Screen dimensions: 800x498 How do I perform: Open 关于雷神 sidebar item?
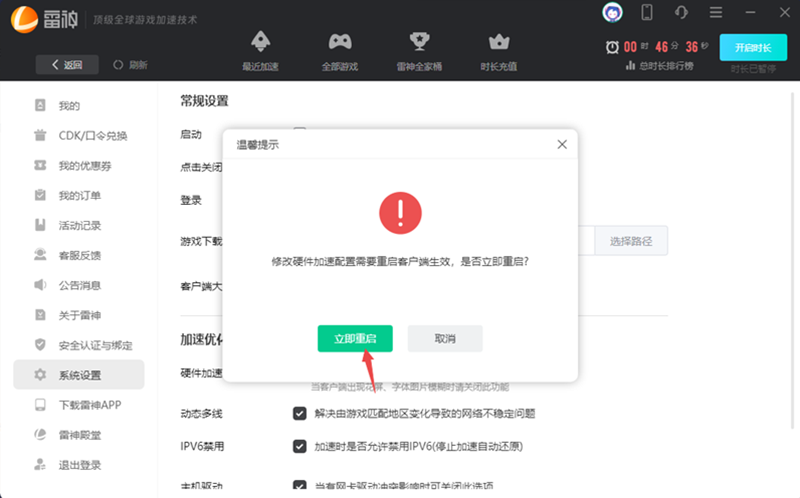(x=79, y=315)
